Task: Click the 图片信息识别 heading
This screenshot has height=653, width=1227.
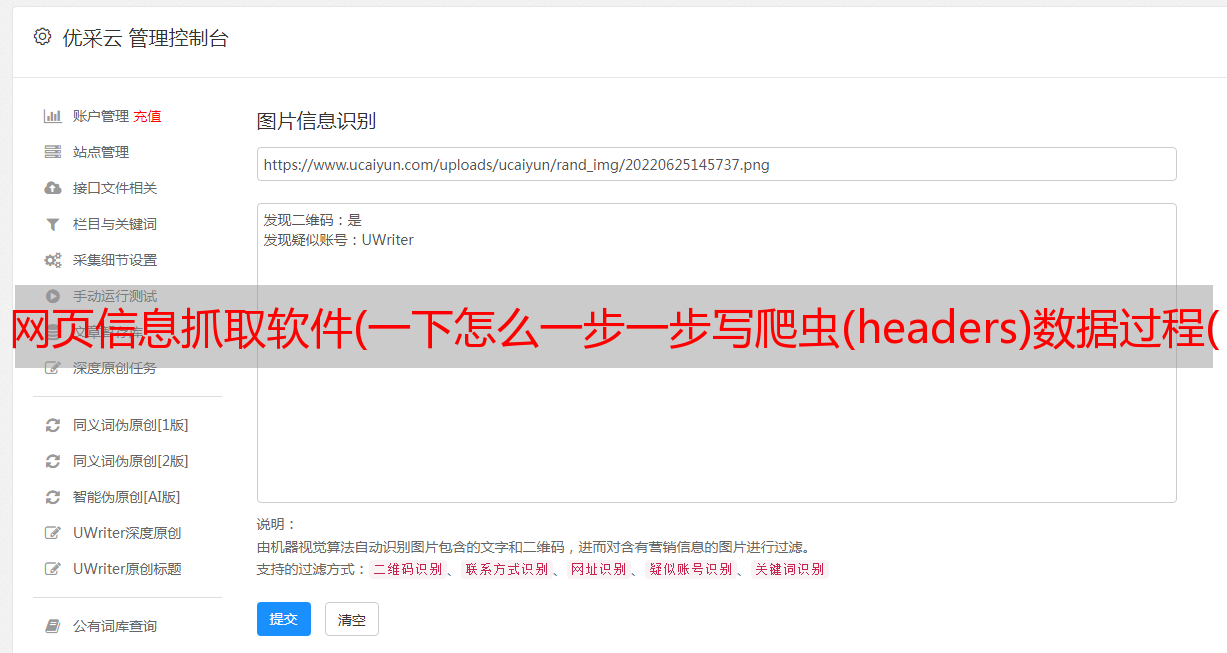Action: [x=316, y=121]
